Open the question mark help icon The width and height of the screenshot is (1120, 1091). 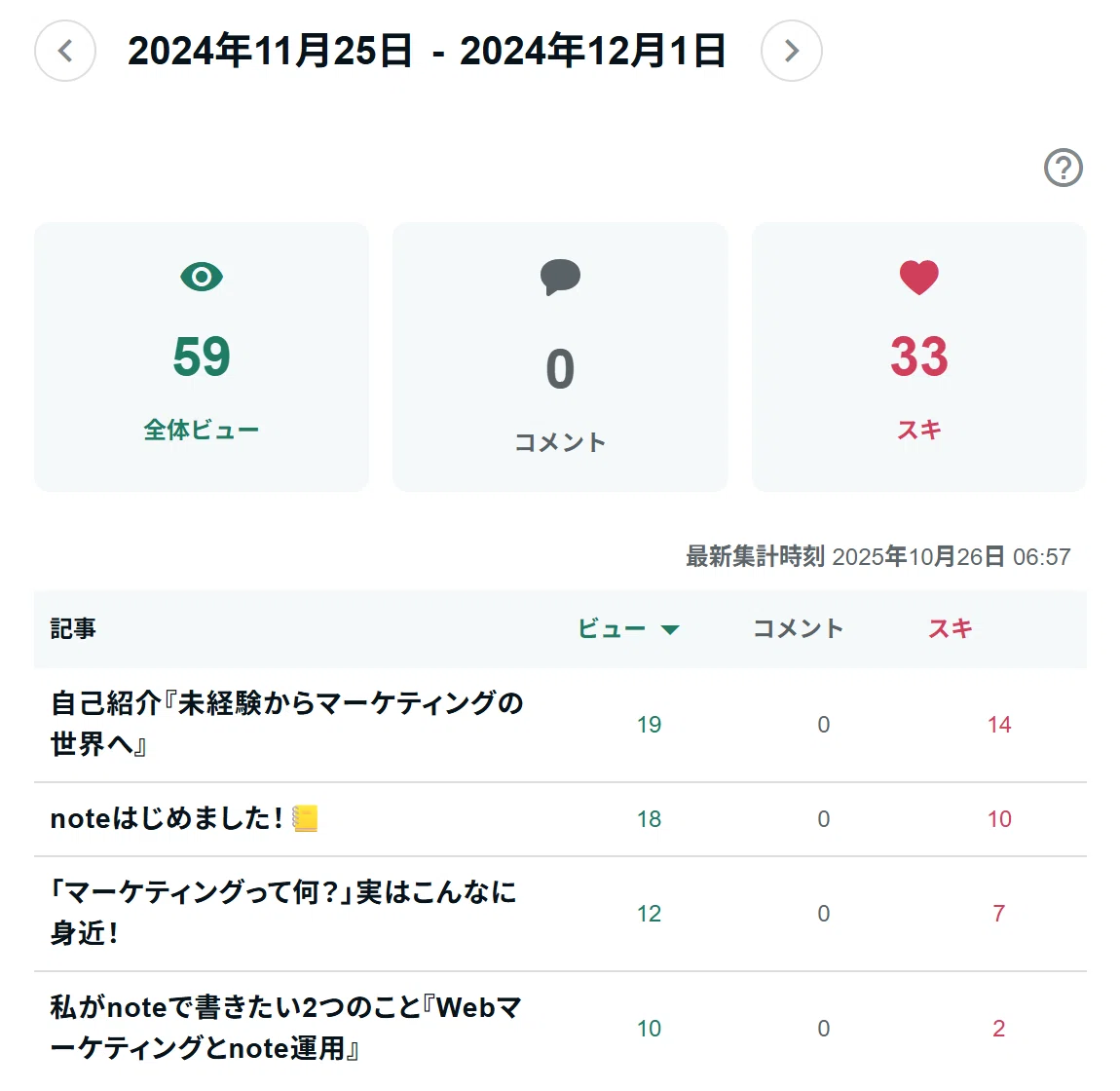tap(1063, 168)
